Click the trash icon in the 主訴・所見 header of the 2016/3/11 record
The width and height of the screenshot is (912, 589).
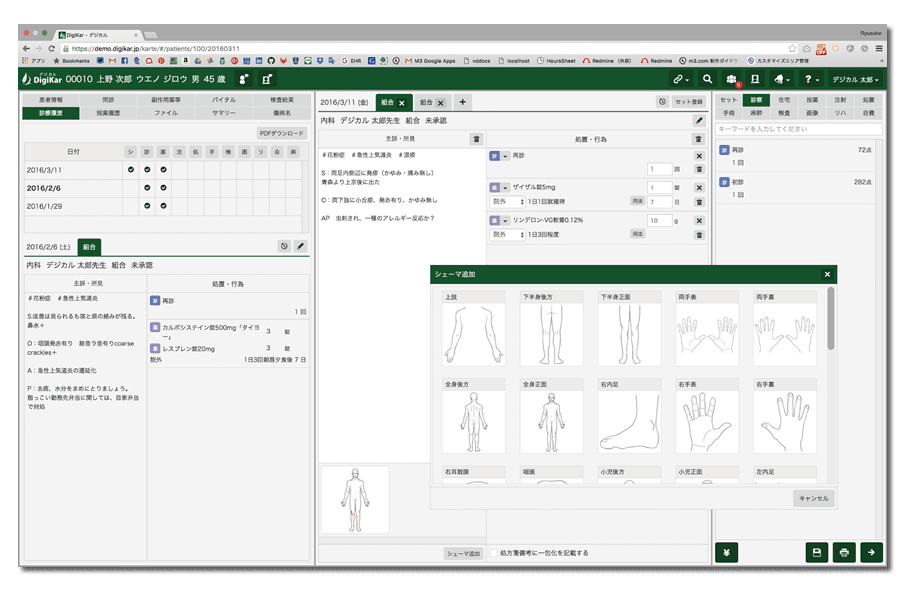[x=476, y=139]
